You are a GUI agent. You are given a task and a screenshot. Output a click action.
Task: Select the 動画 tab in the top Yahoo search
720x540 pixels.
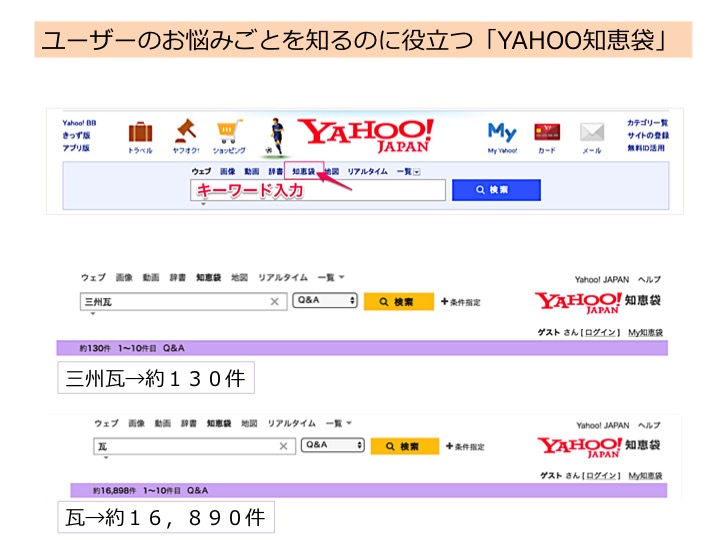click(x=252, y=171)
